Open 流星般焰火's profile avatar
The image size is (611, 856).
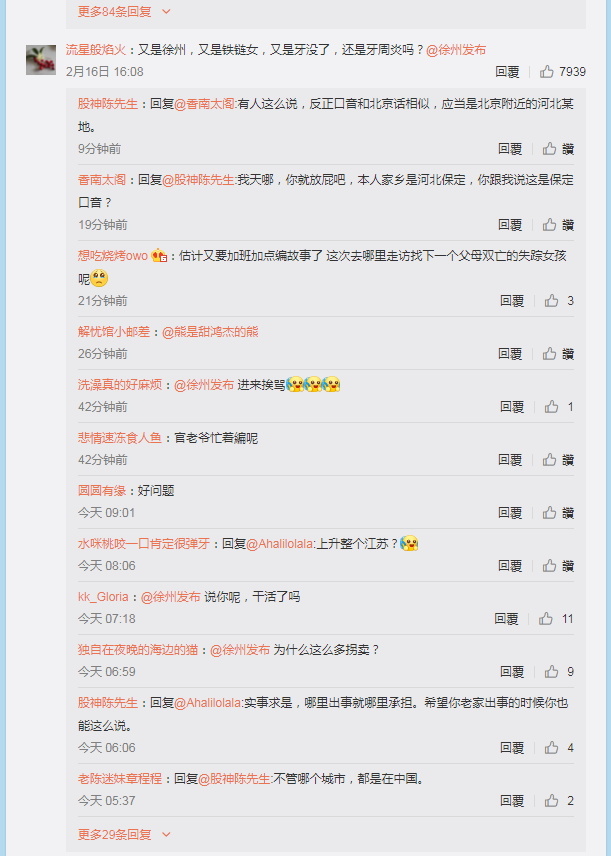click(x=41, y=60)
